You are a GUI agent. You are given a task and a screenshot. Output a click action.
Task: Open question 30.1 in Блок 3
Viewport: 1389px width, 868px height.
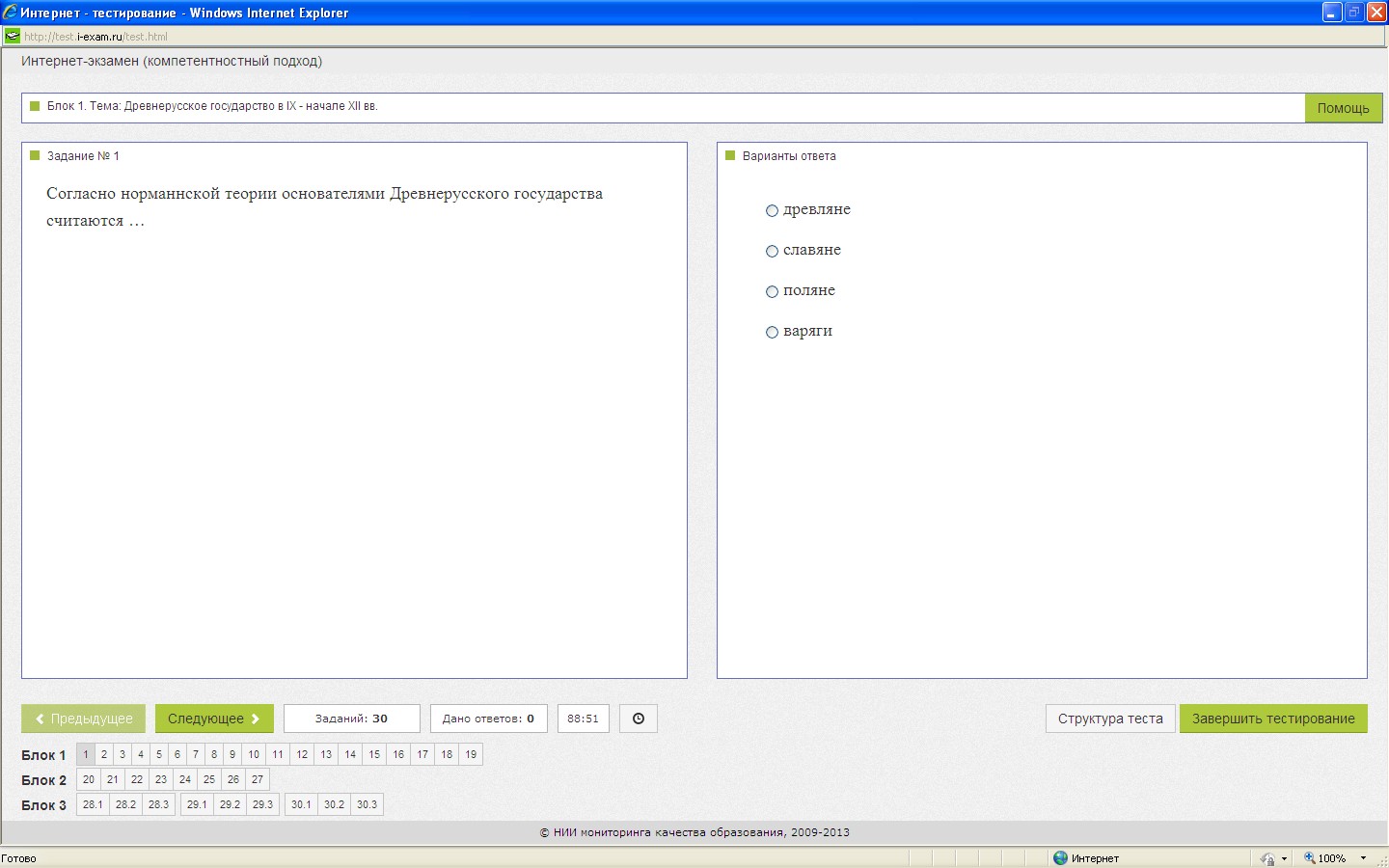pos(301,804)
